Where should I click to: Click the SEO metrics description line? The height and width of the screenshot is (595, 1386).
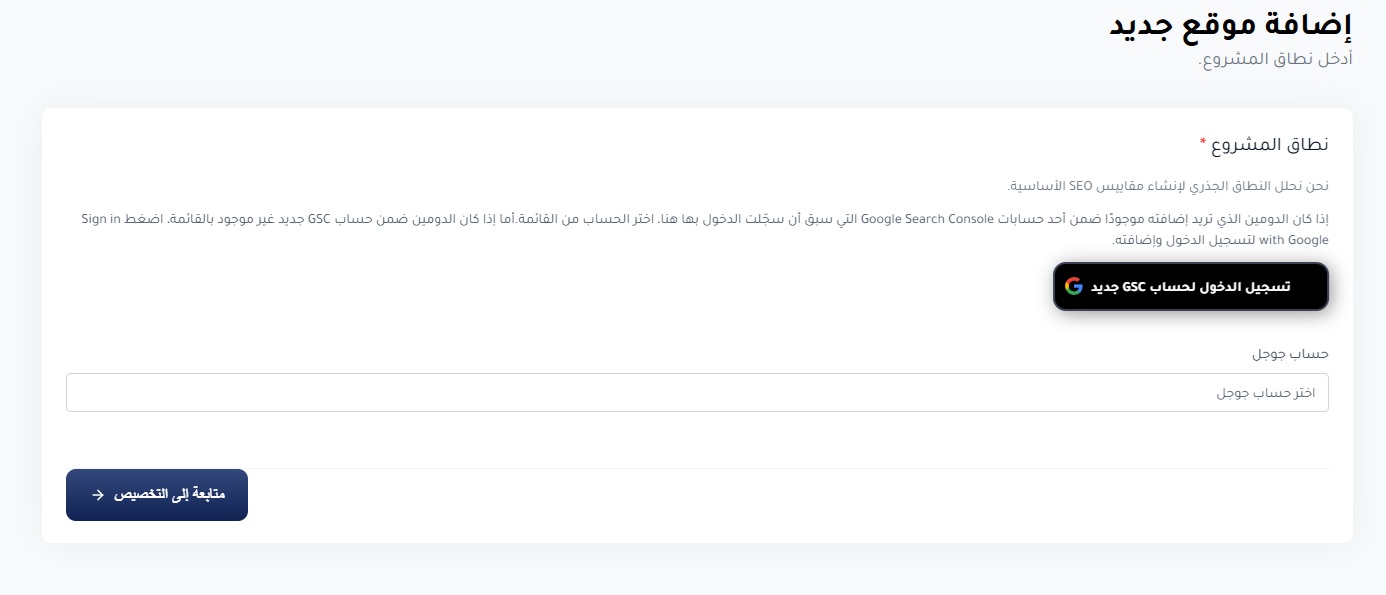1168,187
